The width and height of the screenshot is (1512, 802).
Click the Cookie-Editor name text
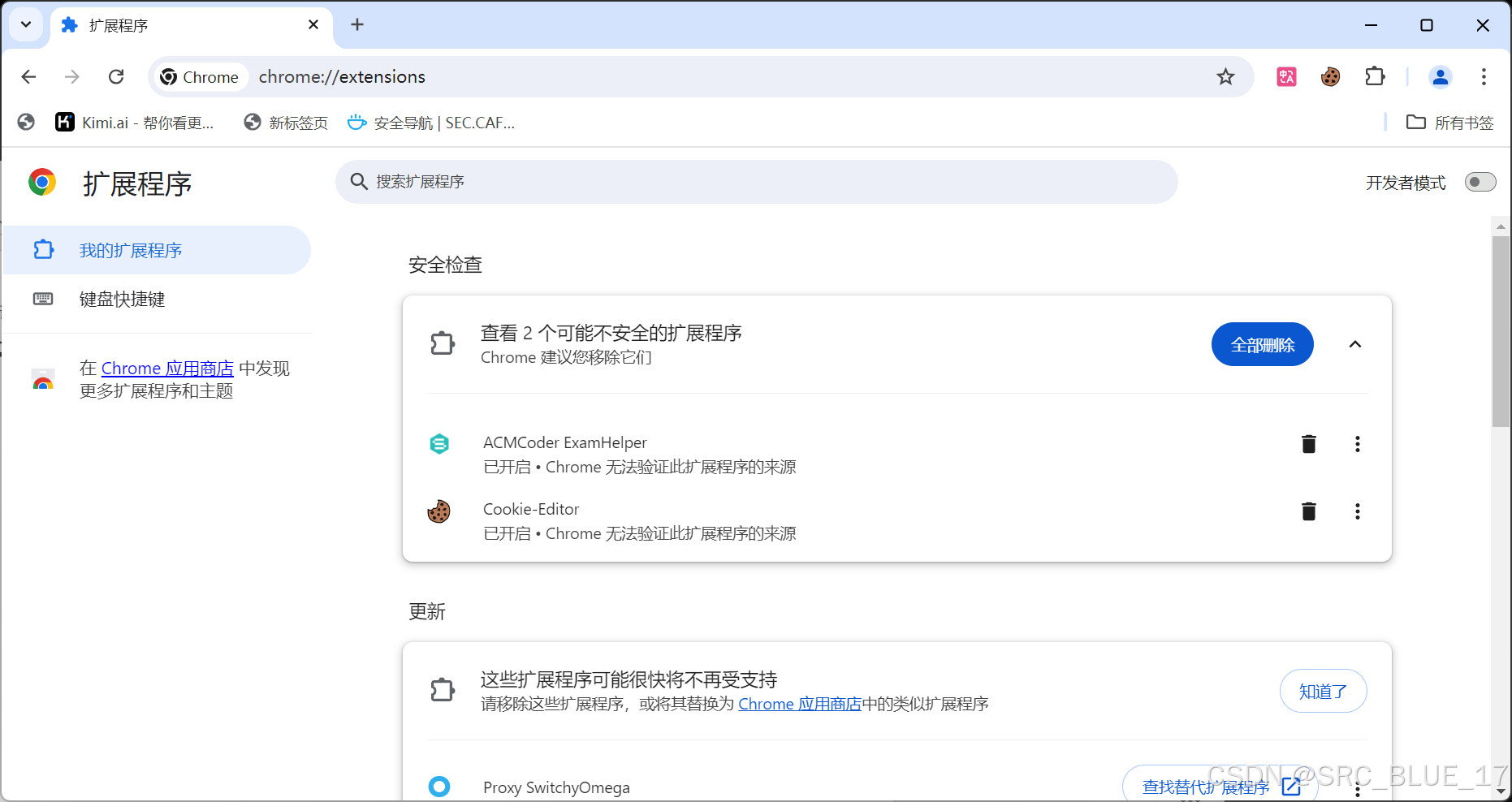tap(531, 509)
